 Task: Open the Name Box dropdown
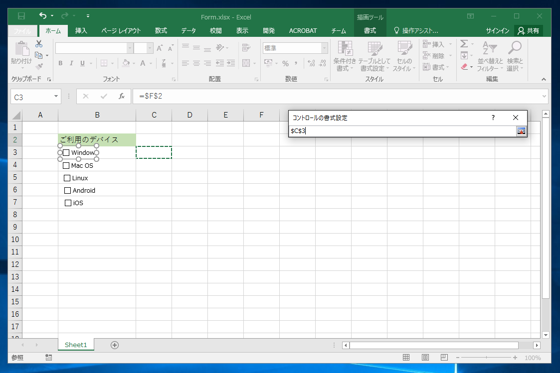pyautogui.click(x=56, y=96)
